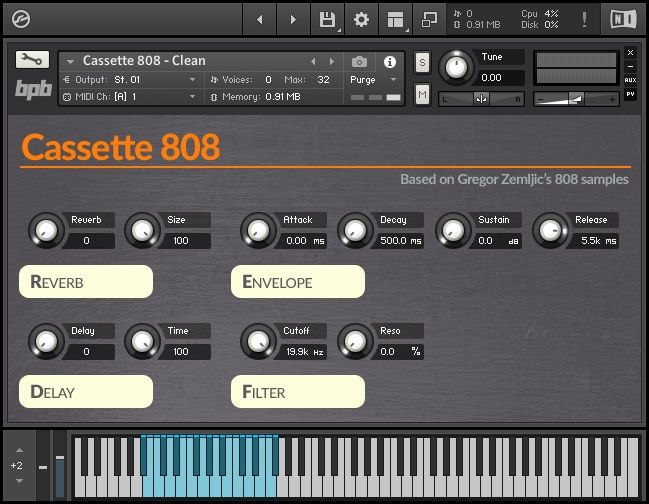Mute the instrument with M button
This screenshot has height=504, width=649.
click(x=422, y=95)
